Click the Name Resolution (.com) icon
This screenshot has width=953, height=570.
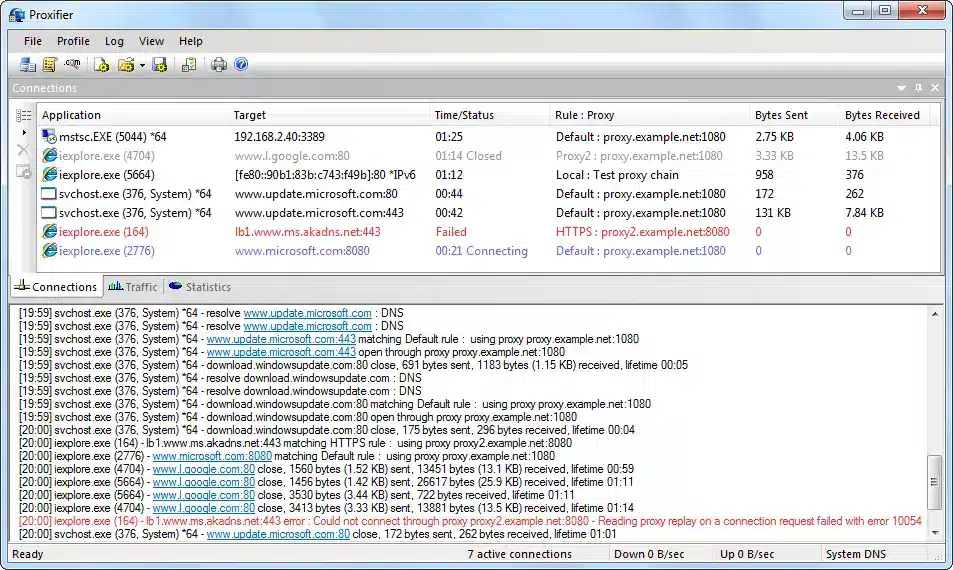coord(72,65)
